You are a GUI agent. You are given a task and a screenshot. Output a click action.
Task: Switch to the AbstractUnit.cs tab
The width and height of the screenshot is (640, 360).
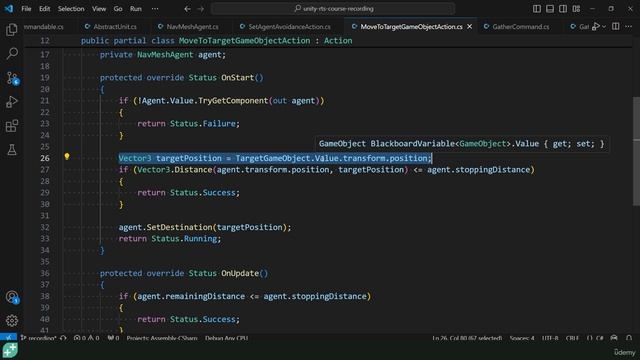[111, 27]
